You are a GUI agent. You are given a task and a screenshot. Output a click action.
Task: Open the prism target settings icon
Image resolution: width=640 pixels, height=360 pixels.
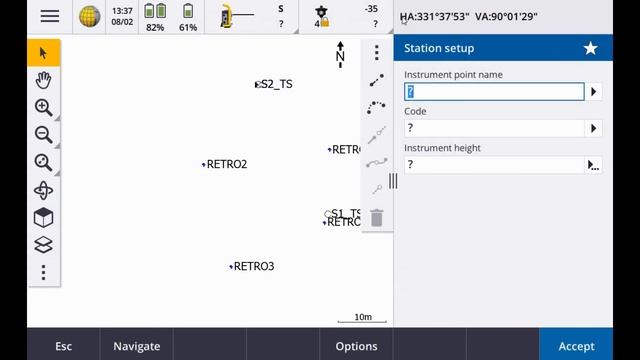322,17
